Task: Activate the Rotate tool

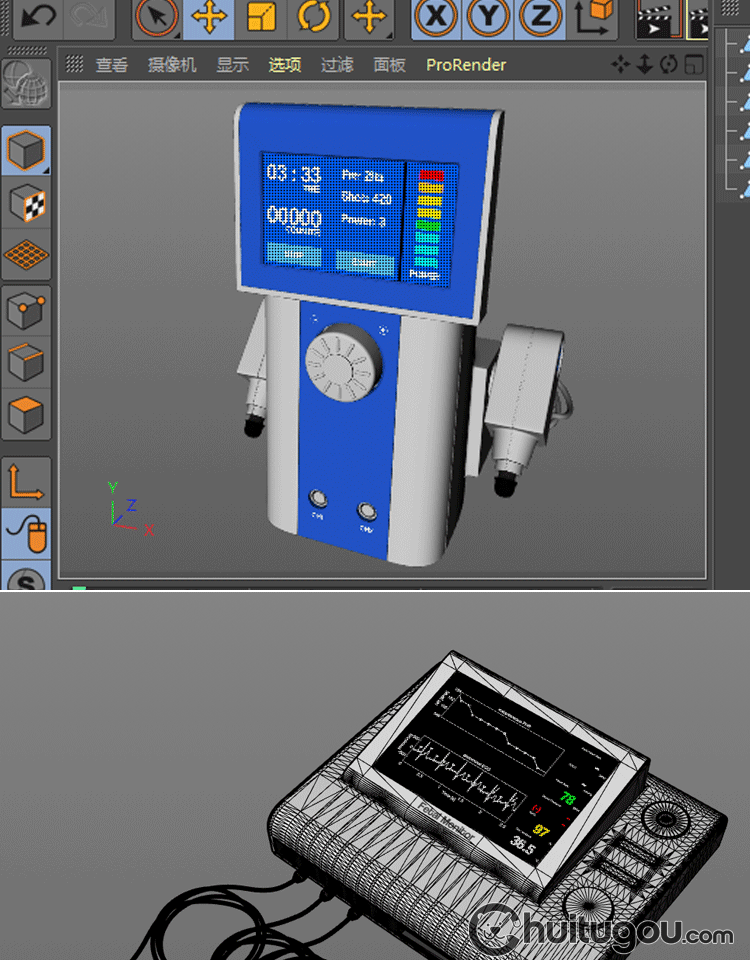Action: (x=313, y=17)
